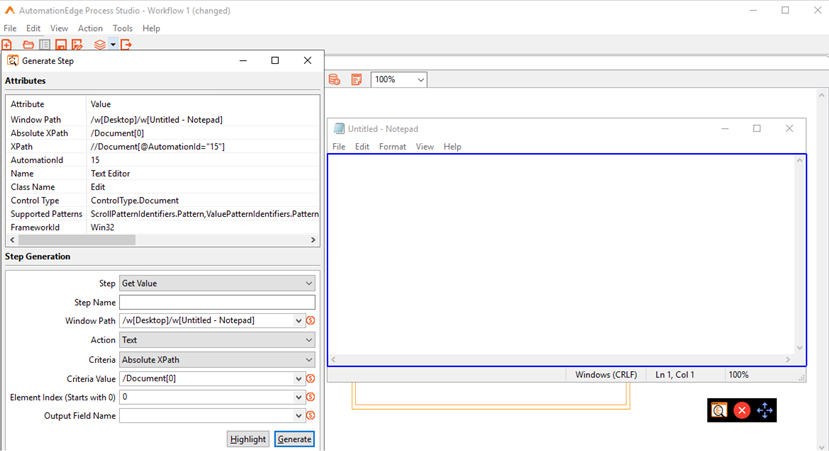The width and height of the screenshot is (829, 451).
Task: Open the Action menu
Action: coord(90,29)
